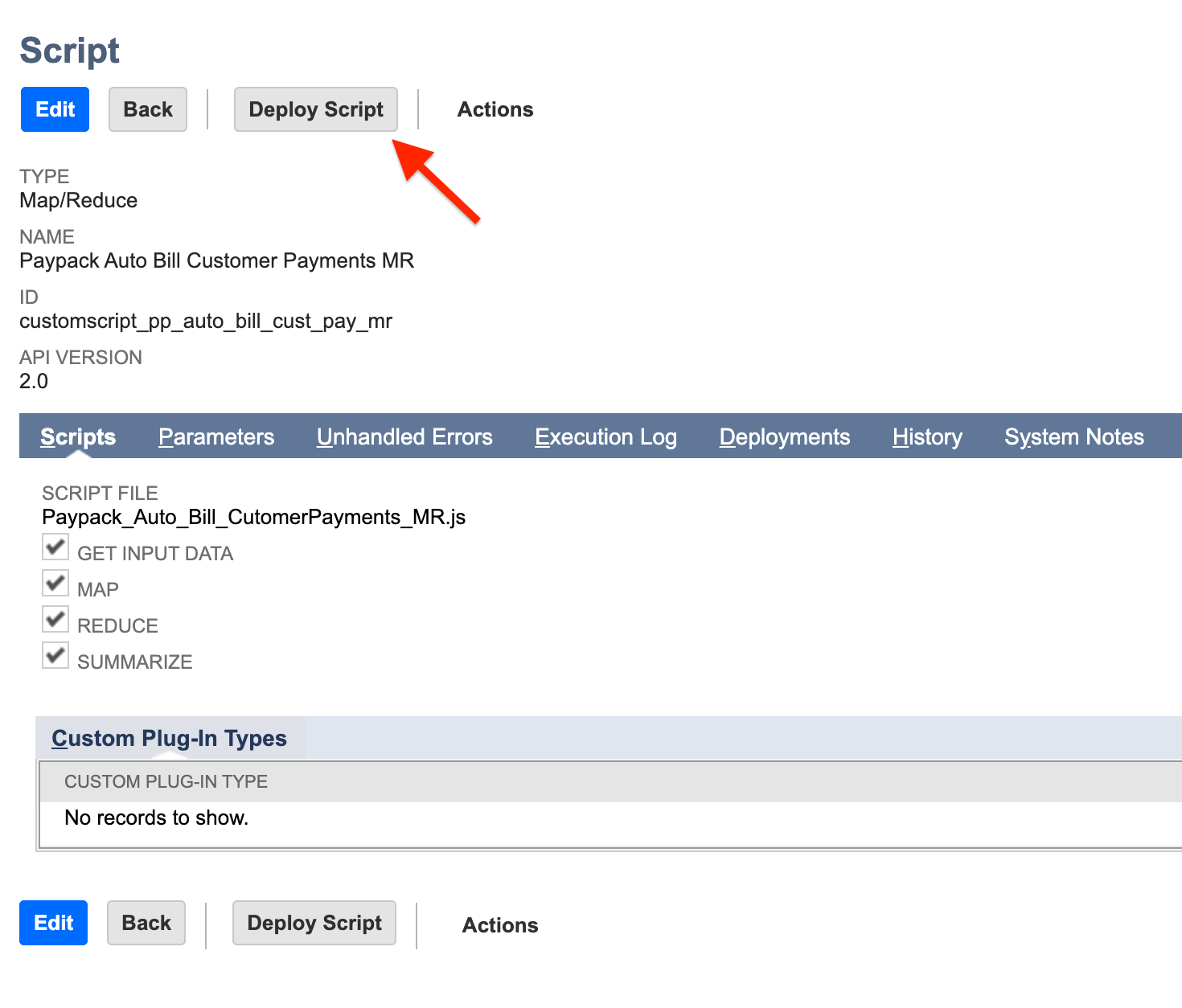Select the Scripts tab
The height and width of the screenshot is (1008, 1182).
tap(78, 436)
